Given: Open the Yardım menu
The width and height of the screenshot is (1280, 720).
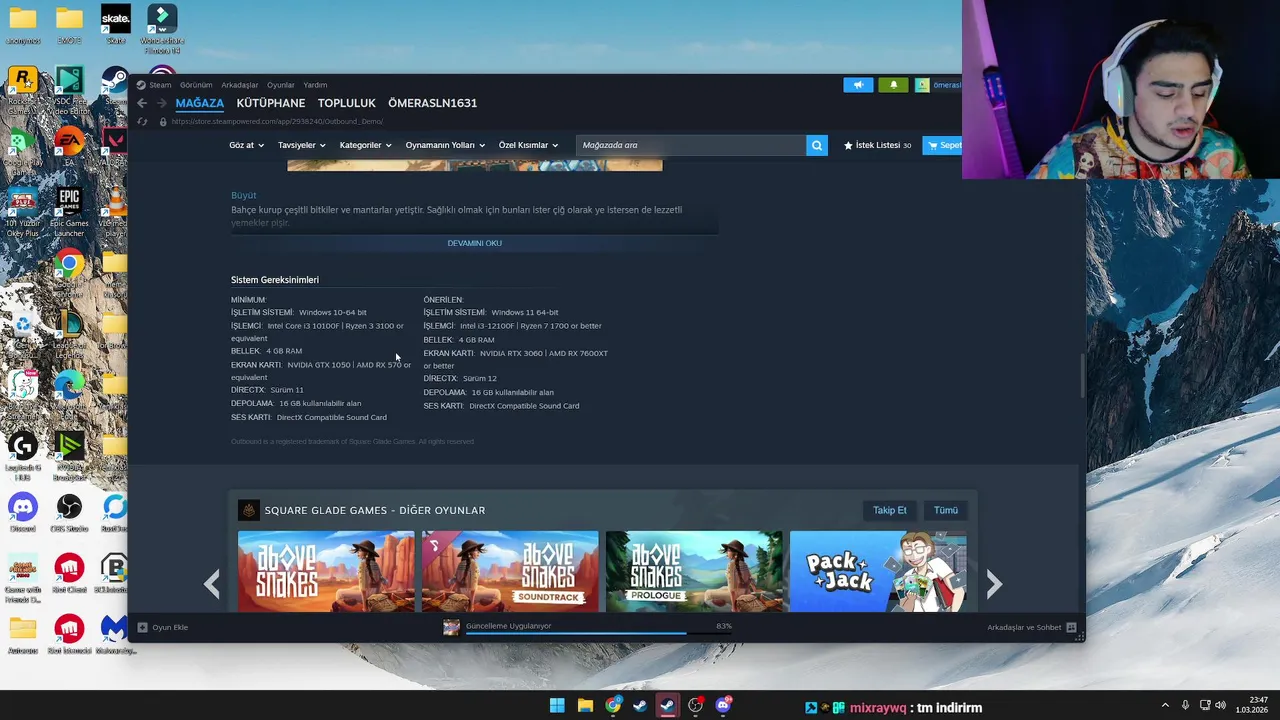Looking at the screenshot, I should click(x=315, y=85).
